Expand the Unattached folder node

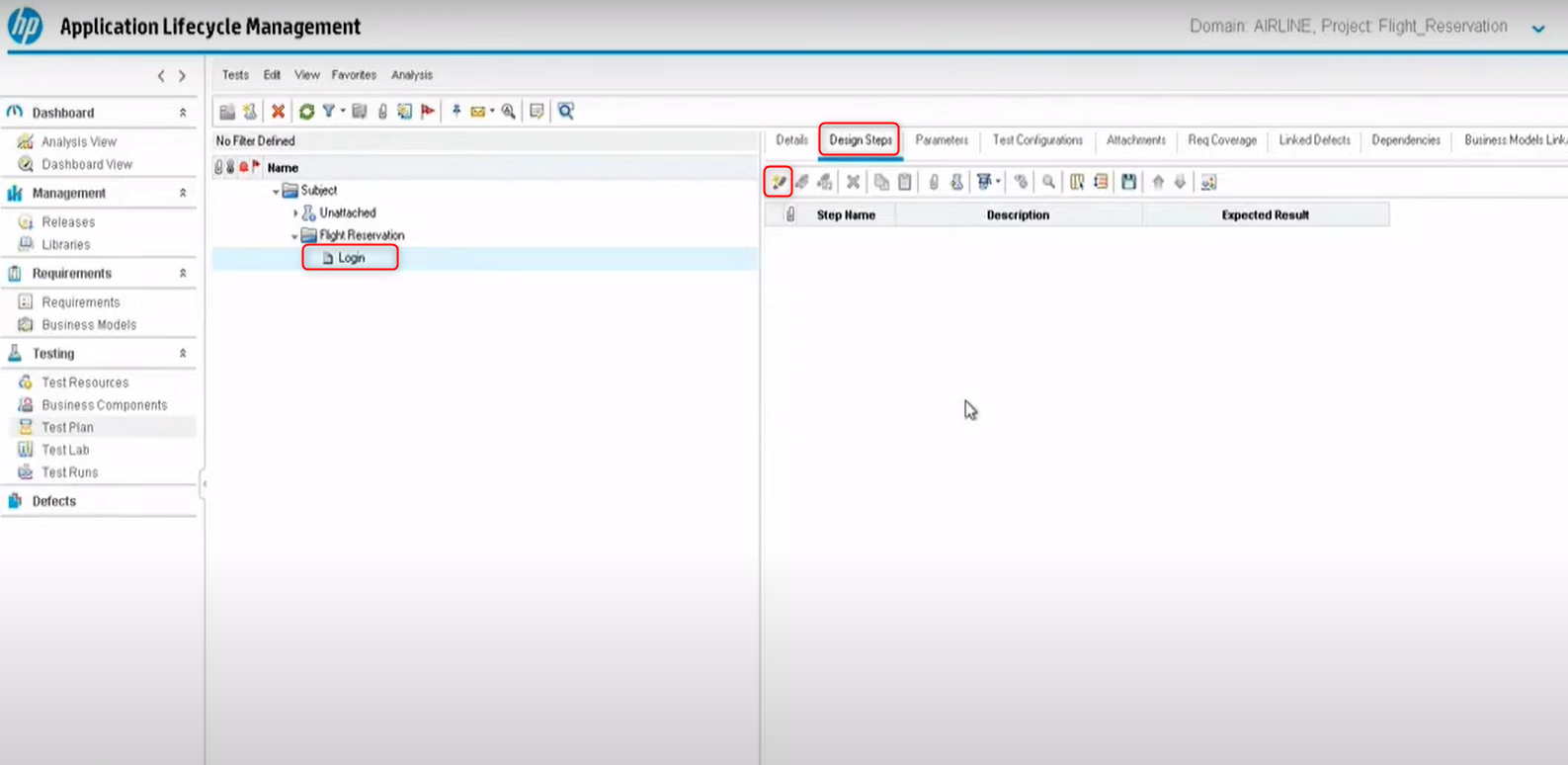tap(295, 213)
